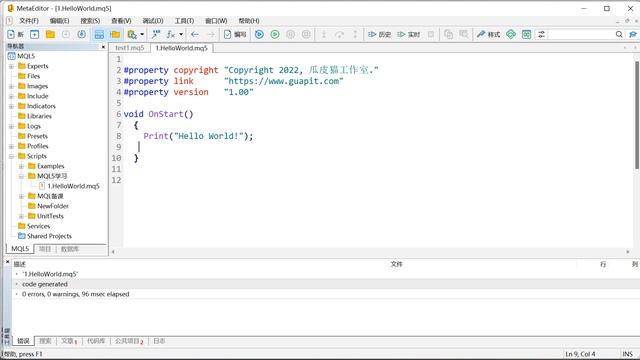This screenshot has width=640, height=360.
Task: Click the step out debug icon
Action: (x=355, y=35)
